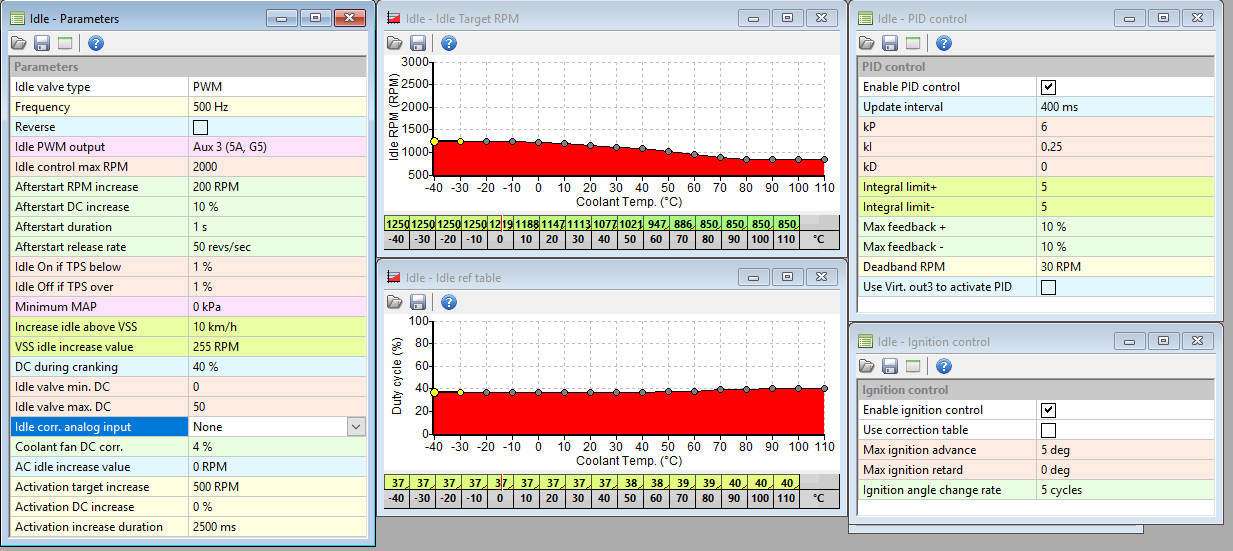Screen dimensions: 1233x551
Task: Click save icon in Idle Parameters toolbar
Action: point(42,43)
